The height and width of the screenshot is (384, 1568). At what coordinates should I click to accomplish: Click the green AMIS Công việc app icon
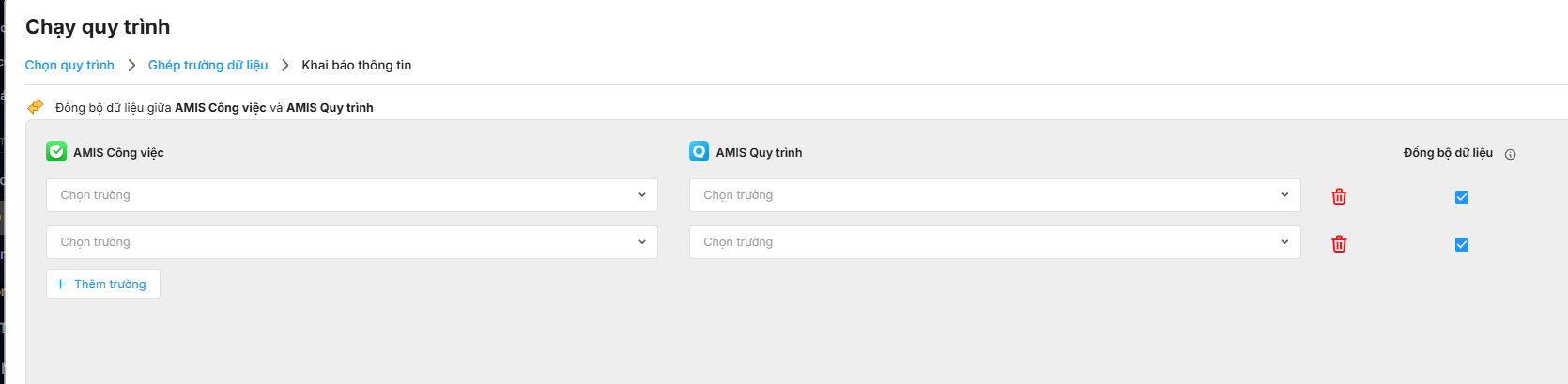56,152
